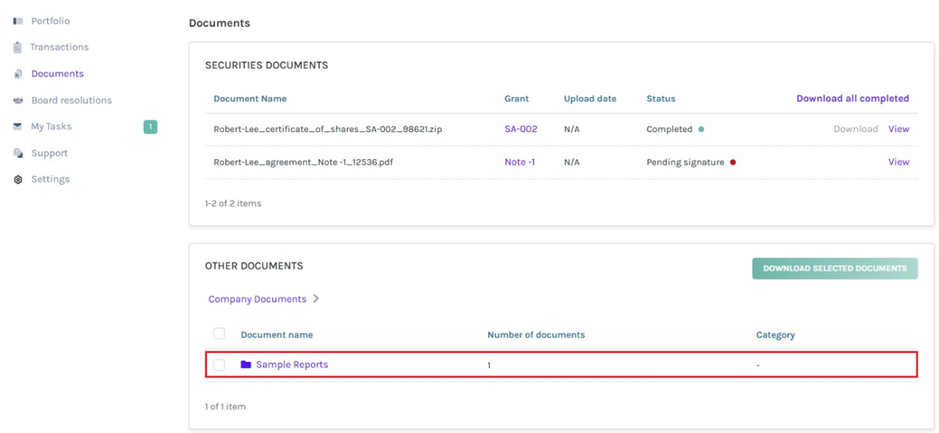Click the Grant column header
Screen dimensions: 939x433
517,98
